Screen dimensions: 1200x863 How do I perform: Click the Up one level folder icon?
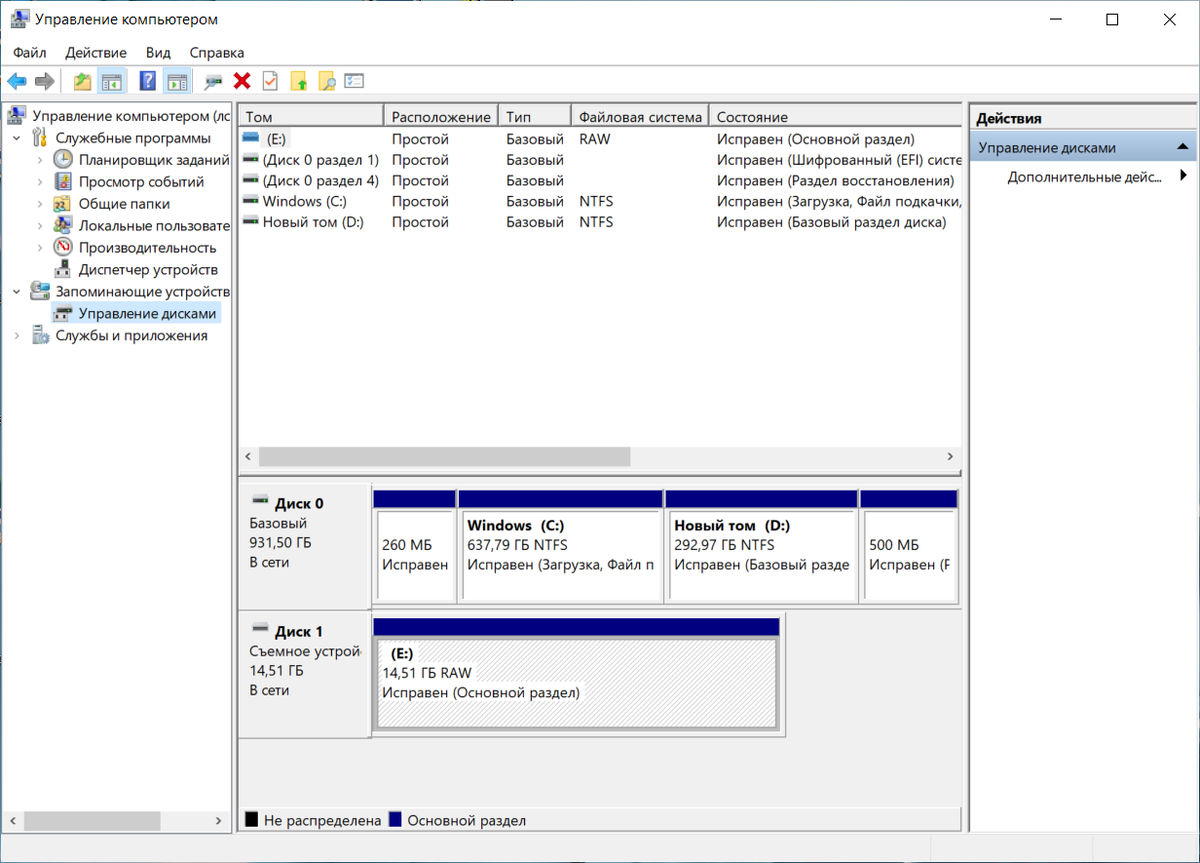pos(83,81)
